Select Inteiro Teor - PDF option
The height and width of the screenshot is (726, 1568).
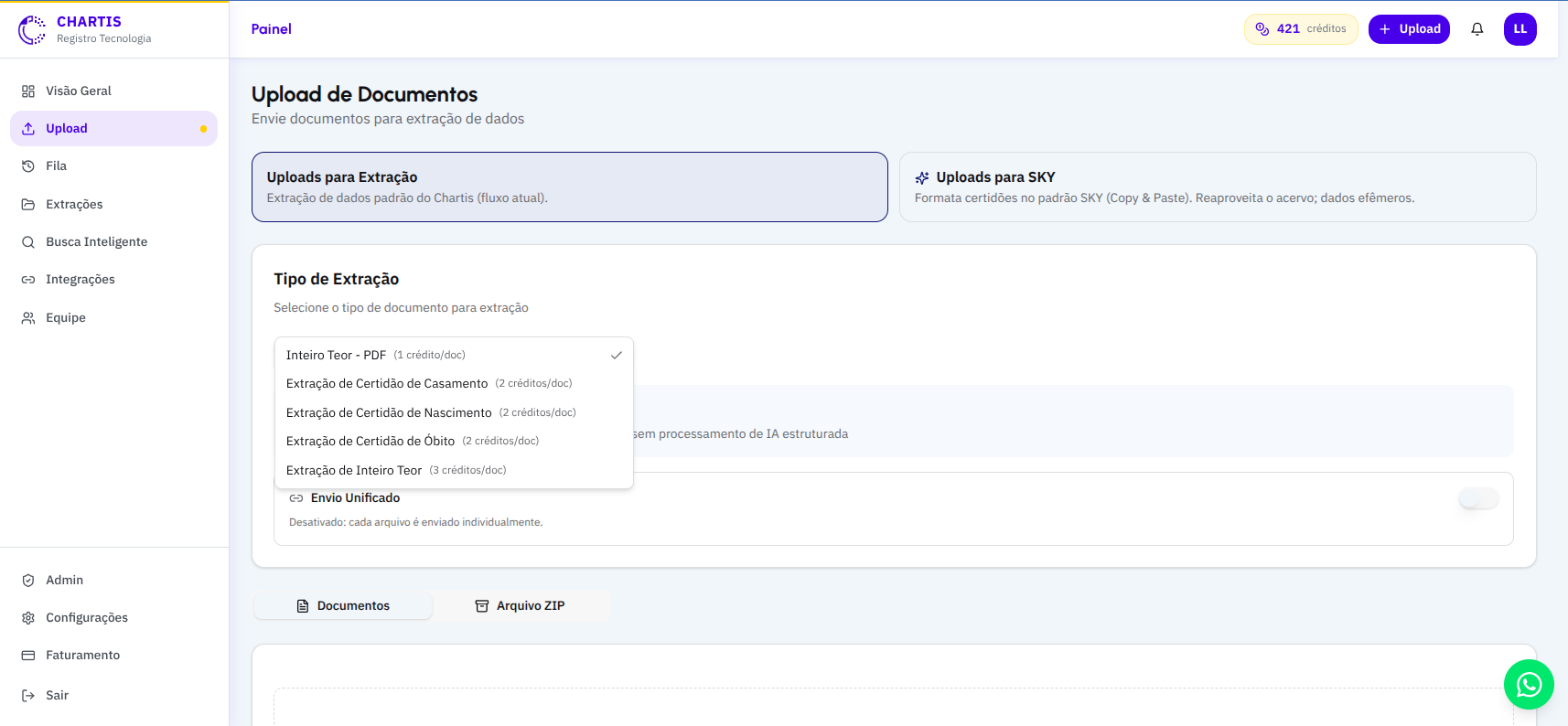click(454, 355)
